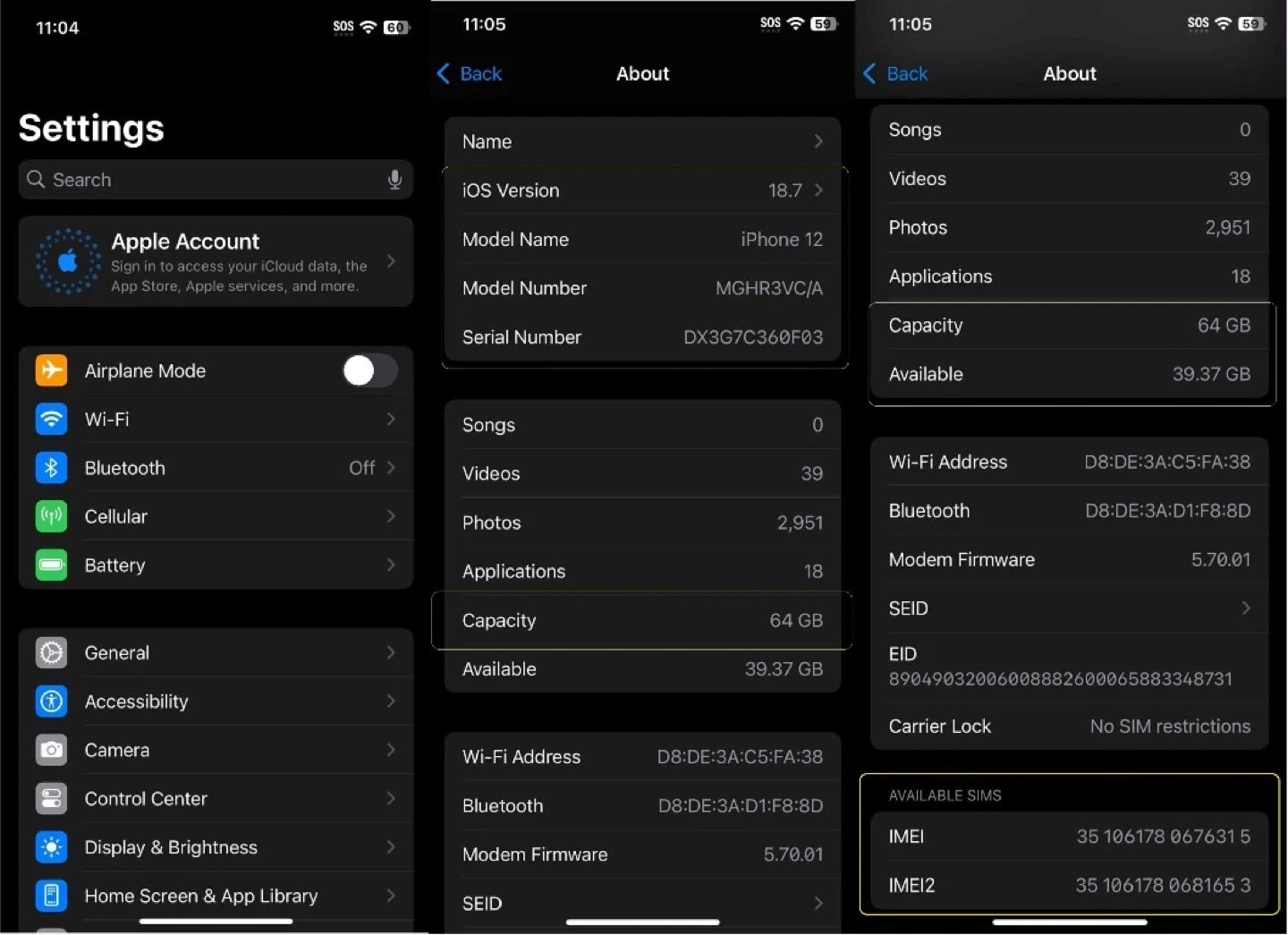Tap the Accessibility icon
The image size is (1288, 935).
click(51, 701)
